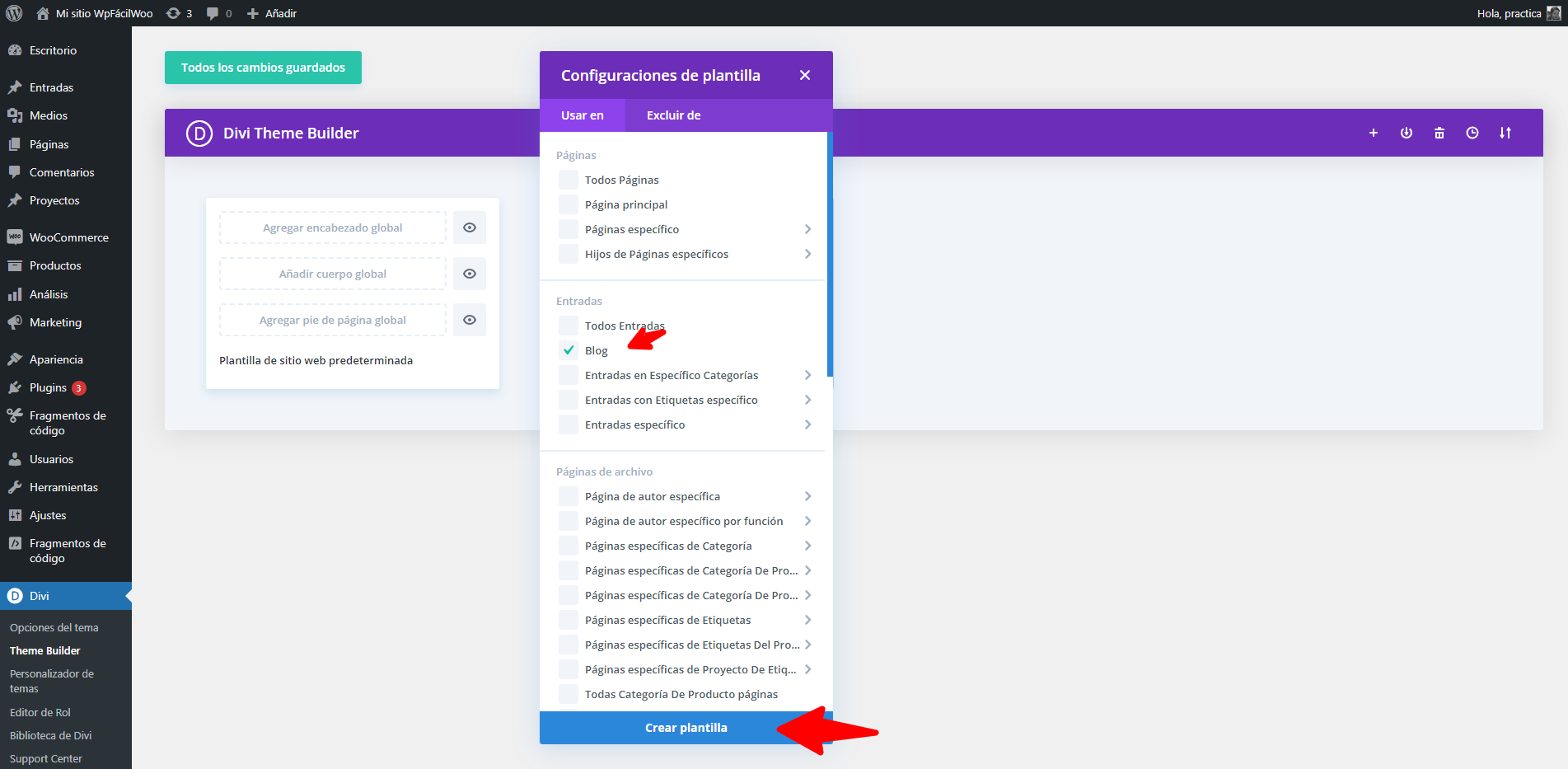Open the Hola, practica profile menu
1568x769 pixels.
[1518, 13]
